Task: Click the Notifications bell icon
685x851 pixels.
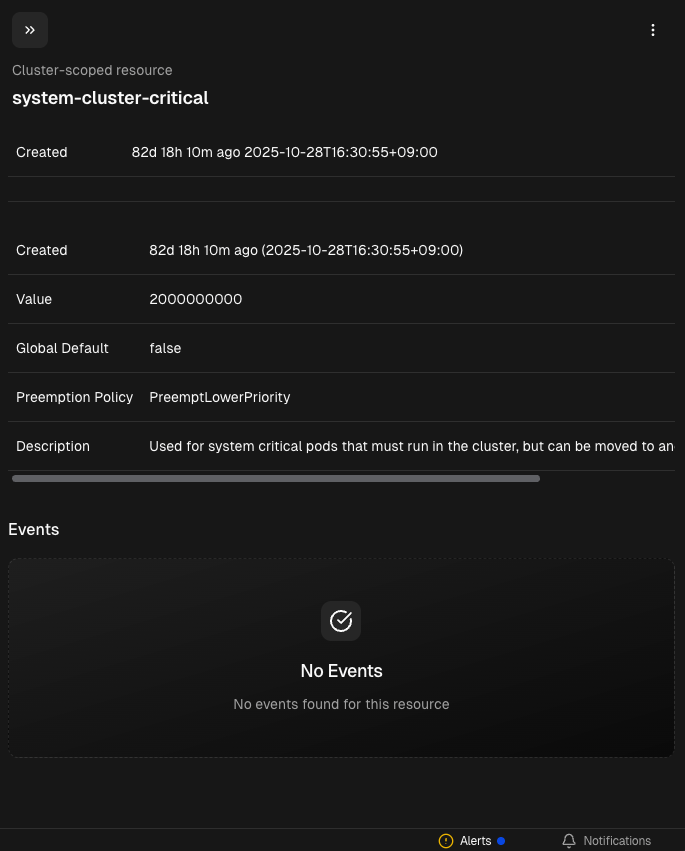Action: click(569, 841)
